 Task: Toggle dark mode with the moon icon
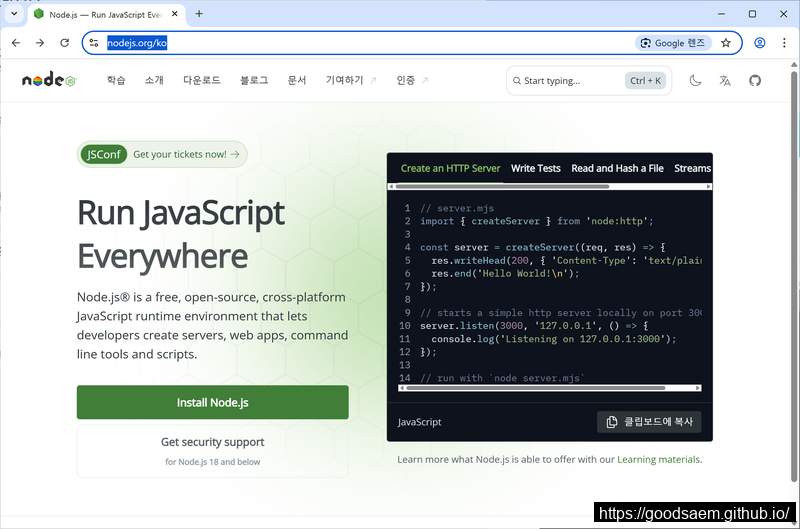point(695,80)
